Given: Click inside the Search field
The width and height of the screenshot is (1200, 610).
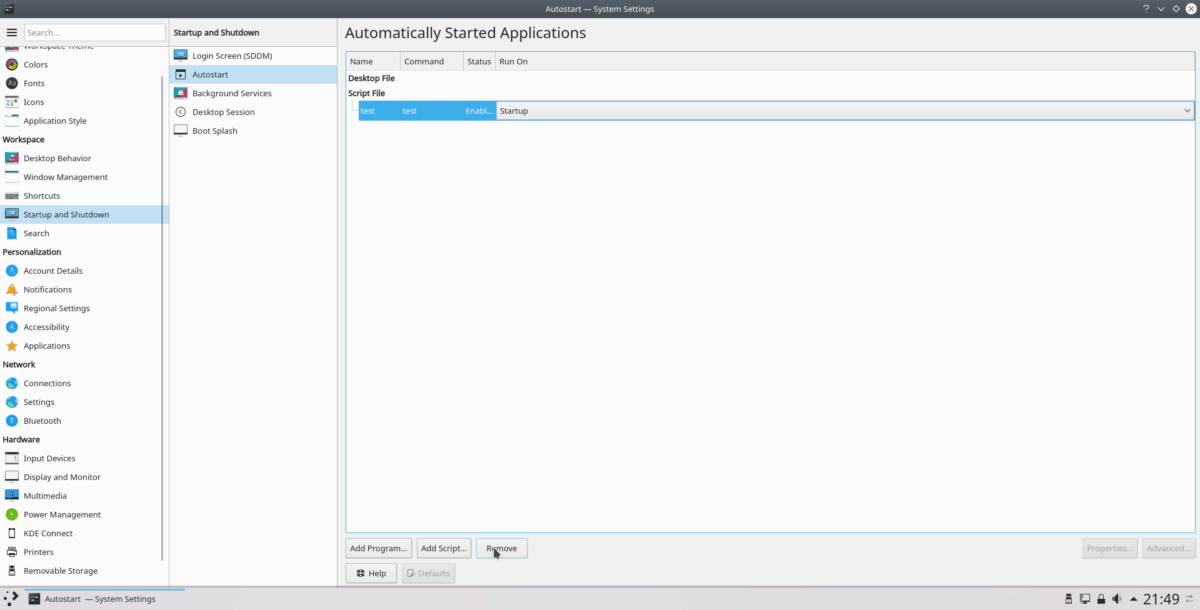Looking at the screenshot, I should (x=94, y=31).
